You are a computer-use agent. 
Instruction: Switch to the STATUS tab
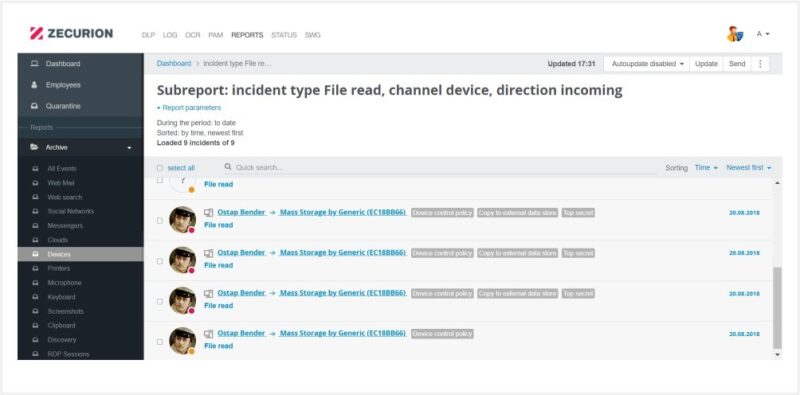tap(284, 35)
